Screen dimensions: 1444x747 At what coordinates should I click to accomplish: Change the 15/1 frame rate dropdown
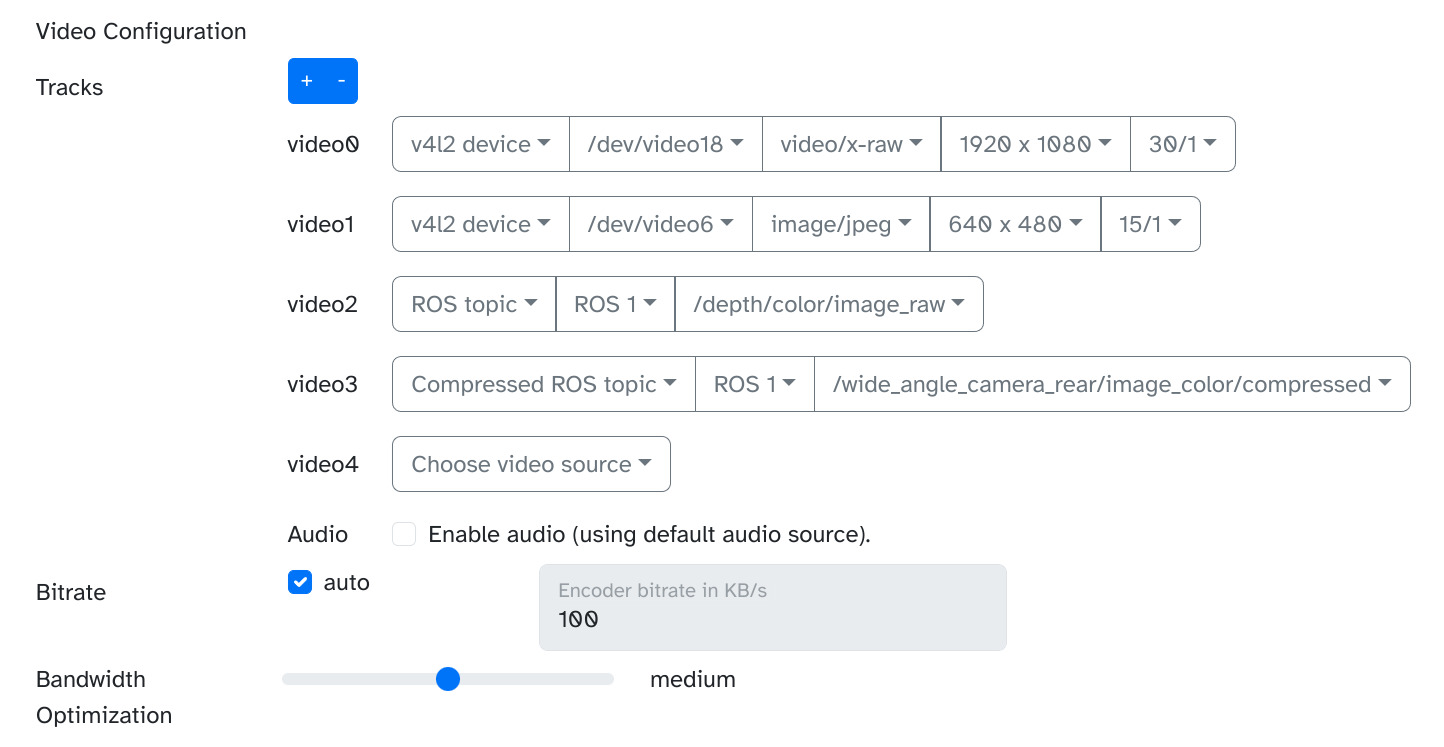[1150, 224]
